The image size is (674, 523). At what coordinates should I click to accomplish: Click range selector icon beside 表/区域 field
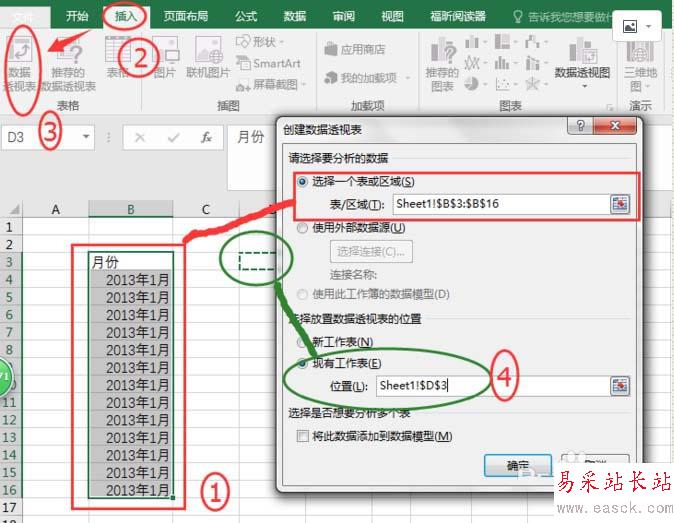pyautogui.click(x=619, y=204)
